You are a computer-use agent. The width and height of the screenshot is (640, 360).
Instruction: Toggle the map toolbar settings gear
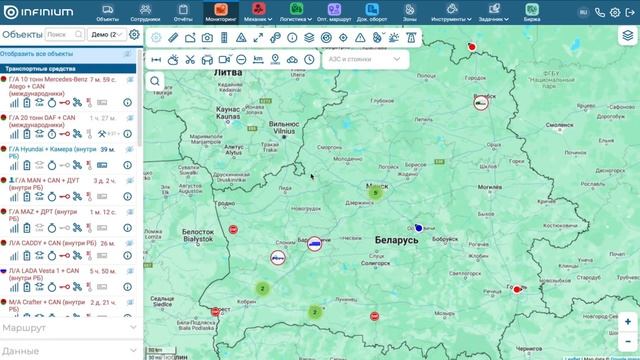(156, 38)
